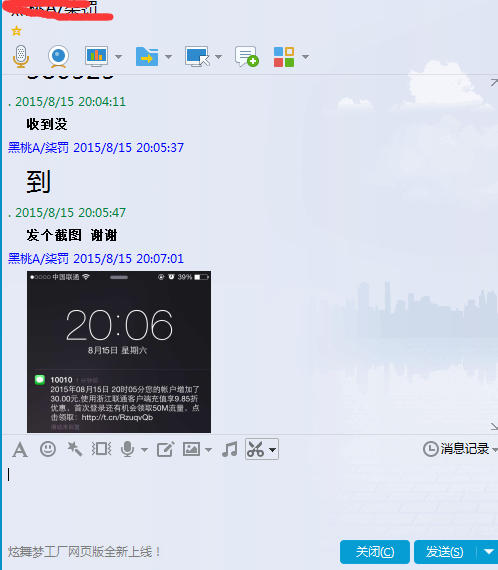Click the 发送(S) send button

pyautogui.click(x=445, y=552)
